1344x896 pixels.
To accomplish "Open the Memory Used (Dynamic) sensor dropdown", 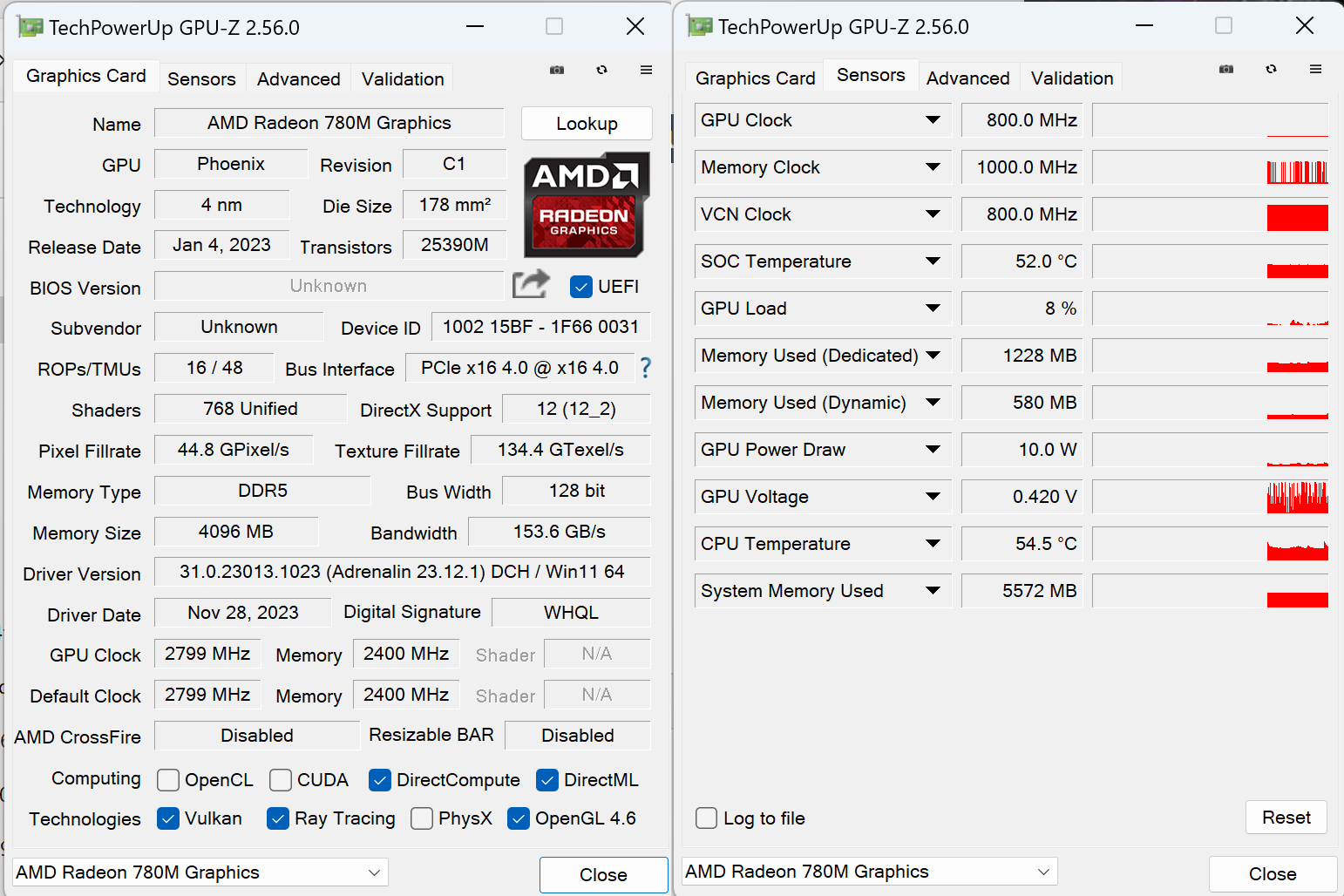I will [933, 402].
